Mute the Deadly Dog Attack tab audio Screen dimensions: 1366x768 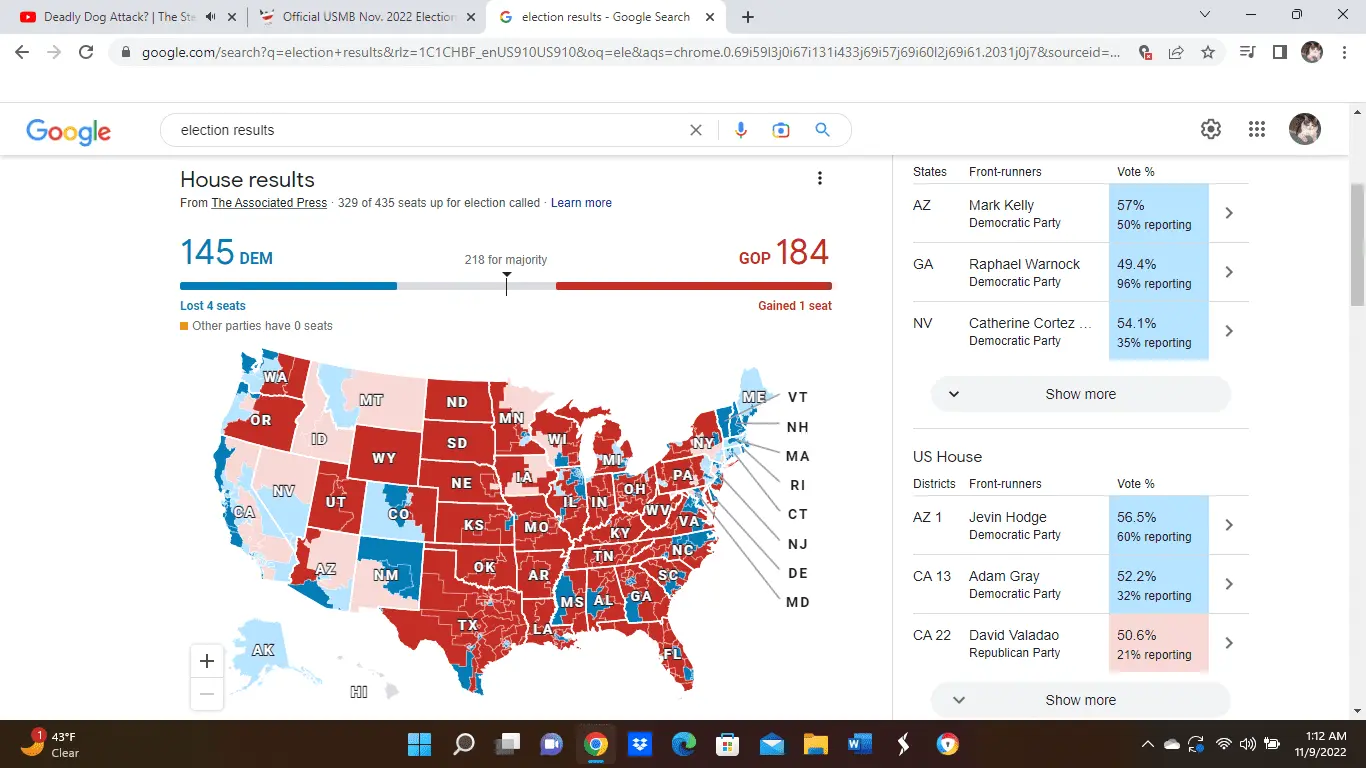211,17
